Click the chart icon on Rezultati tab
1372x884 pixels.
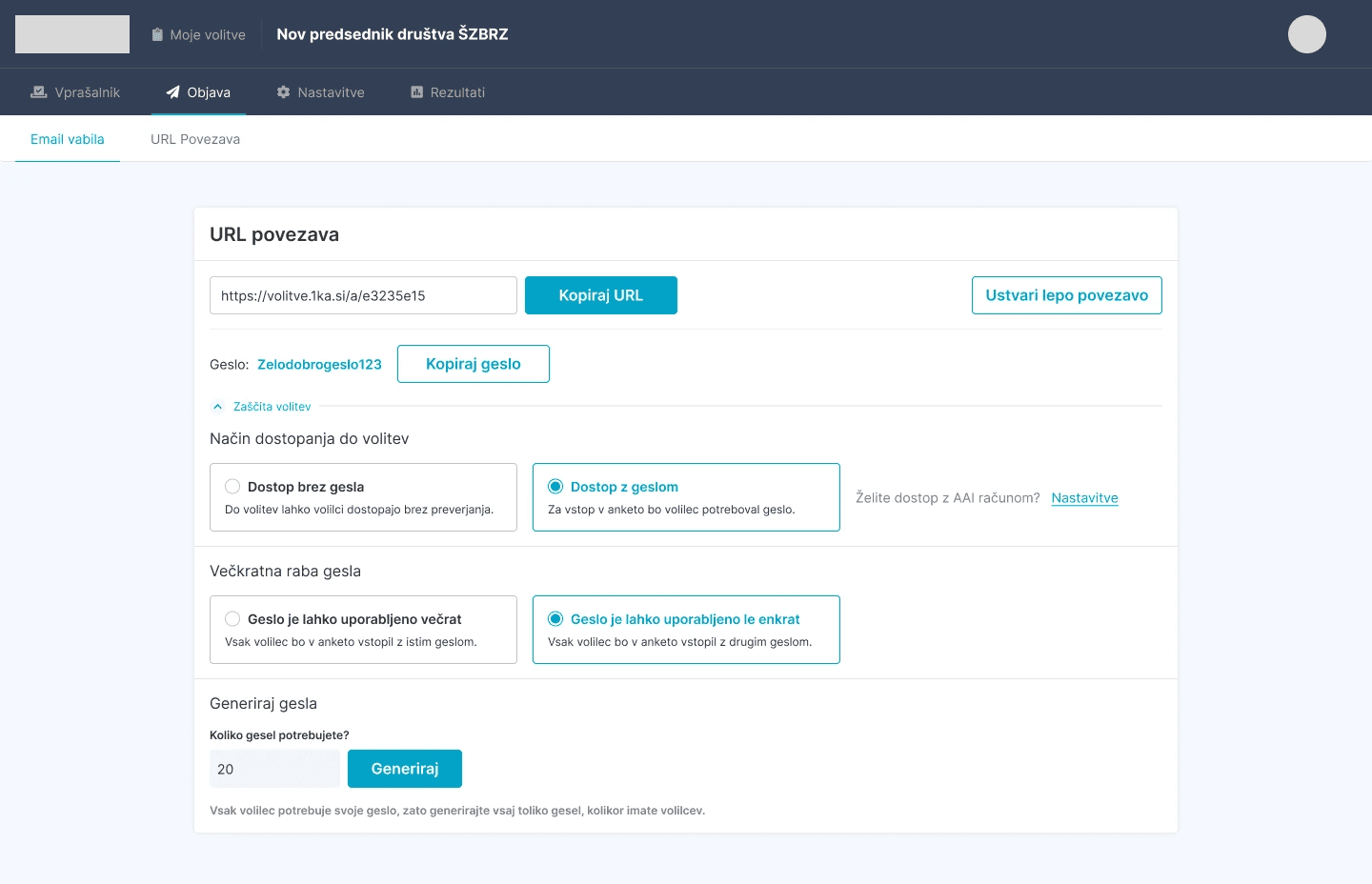click(x=415, y=91)
